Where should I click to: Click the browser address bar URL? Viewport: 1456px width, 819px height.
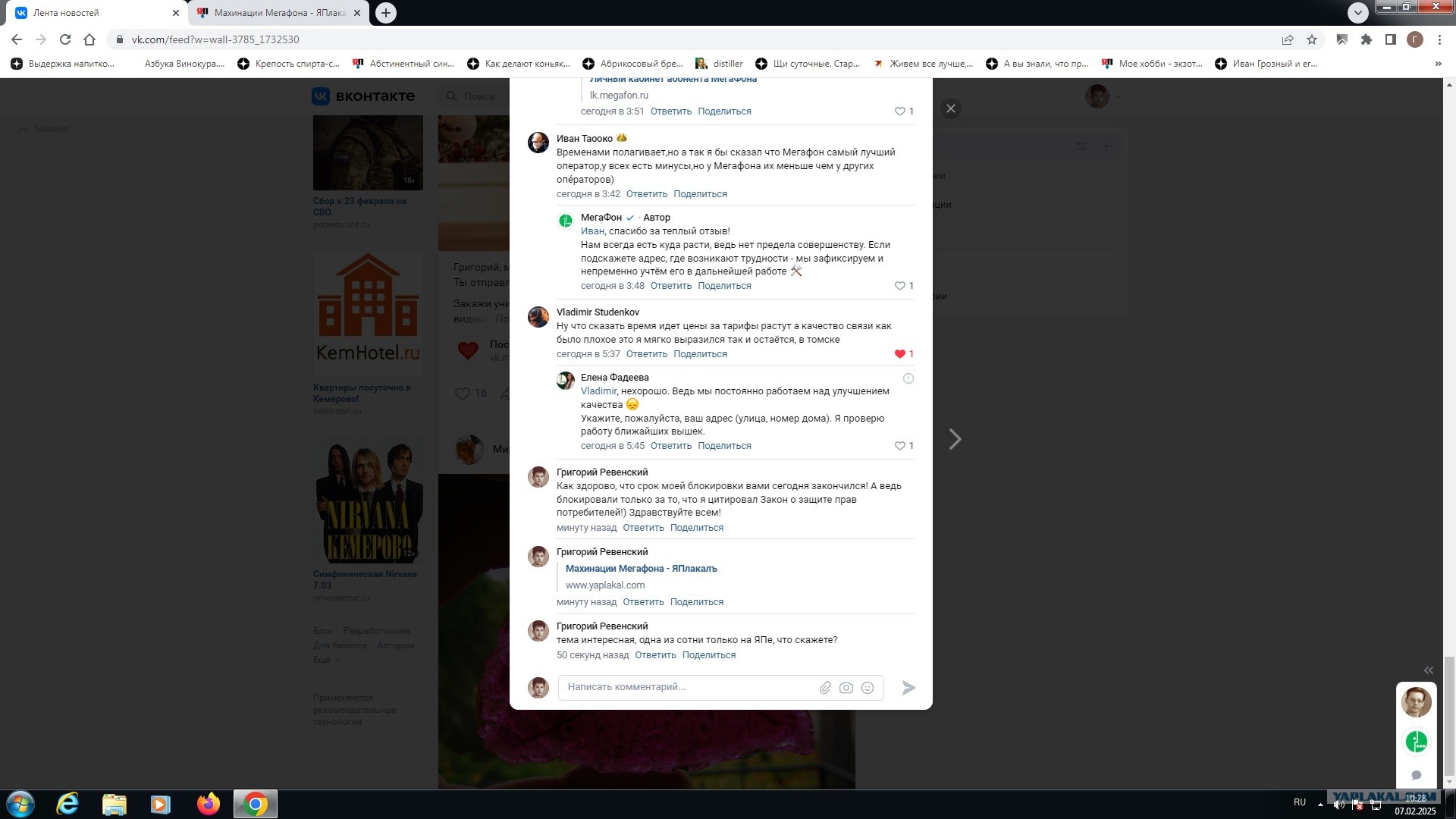tap(215, 39)
